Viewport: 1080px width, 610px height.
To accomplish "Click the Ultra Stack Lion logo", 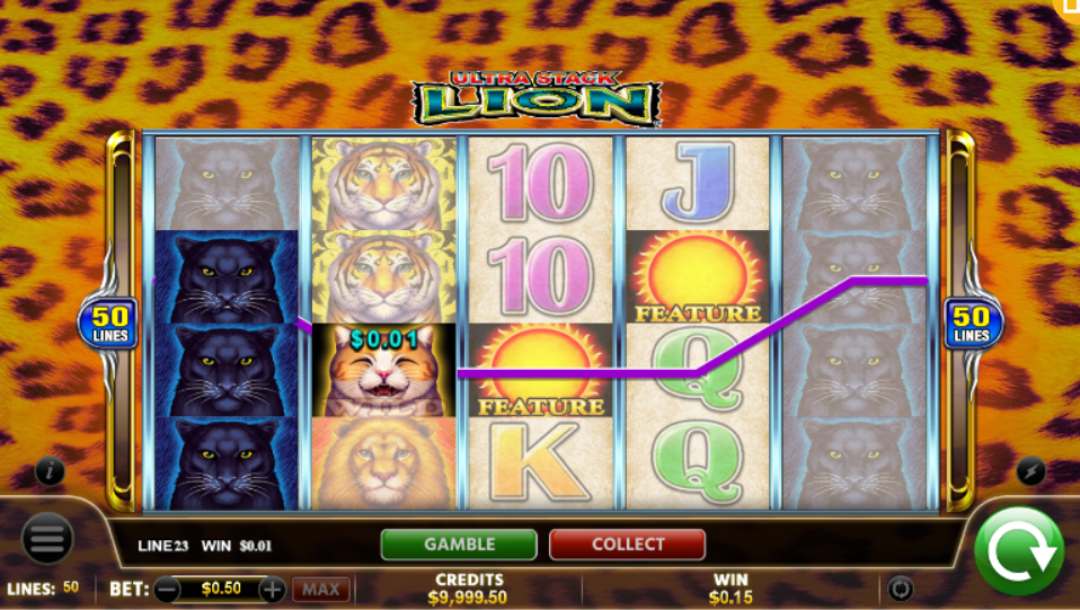I will pyautogui.click(x=537, y=99).
